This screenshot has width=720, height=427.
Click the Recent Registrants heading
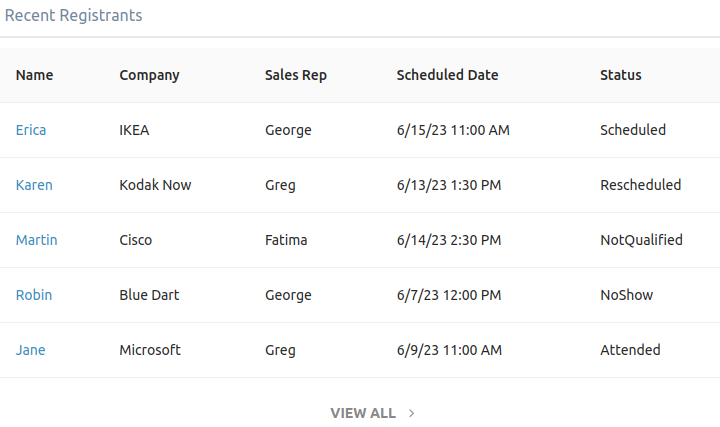73,16
